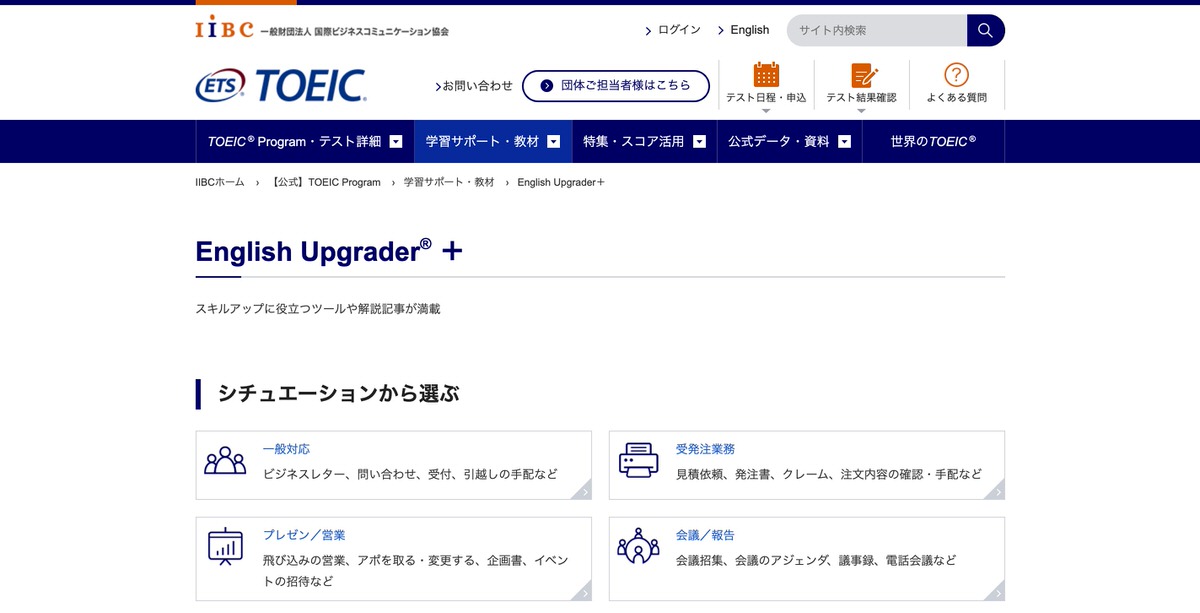
Task: Click the ログイン link
Action: (x=677, y=30)
